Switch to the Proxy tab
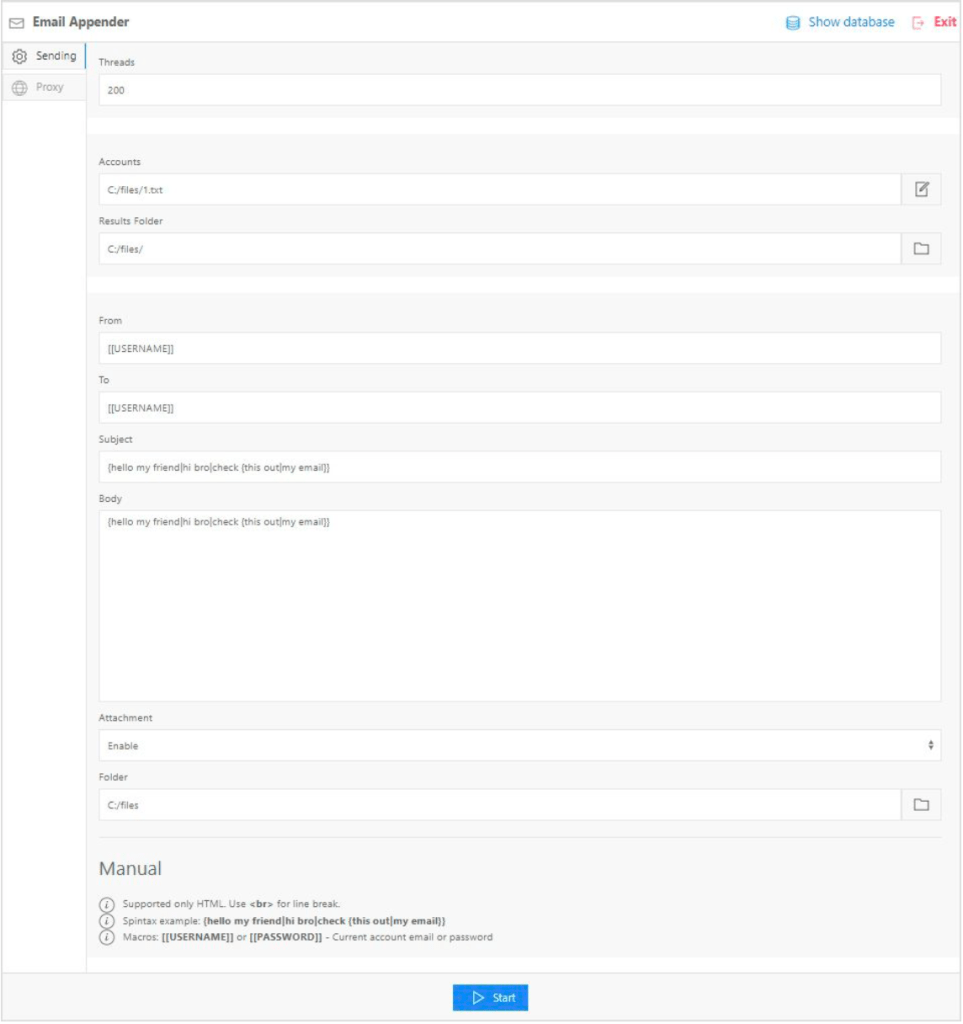This screenshot has width=963, height=1024. point(45,87)
